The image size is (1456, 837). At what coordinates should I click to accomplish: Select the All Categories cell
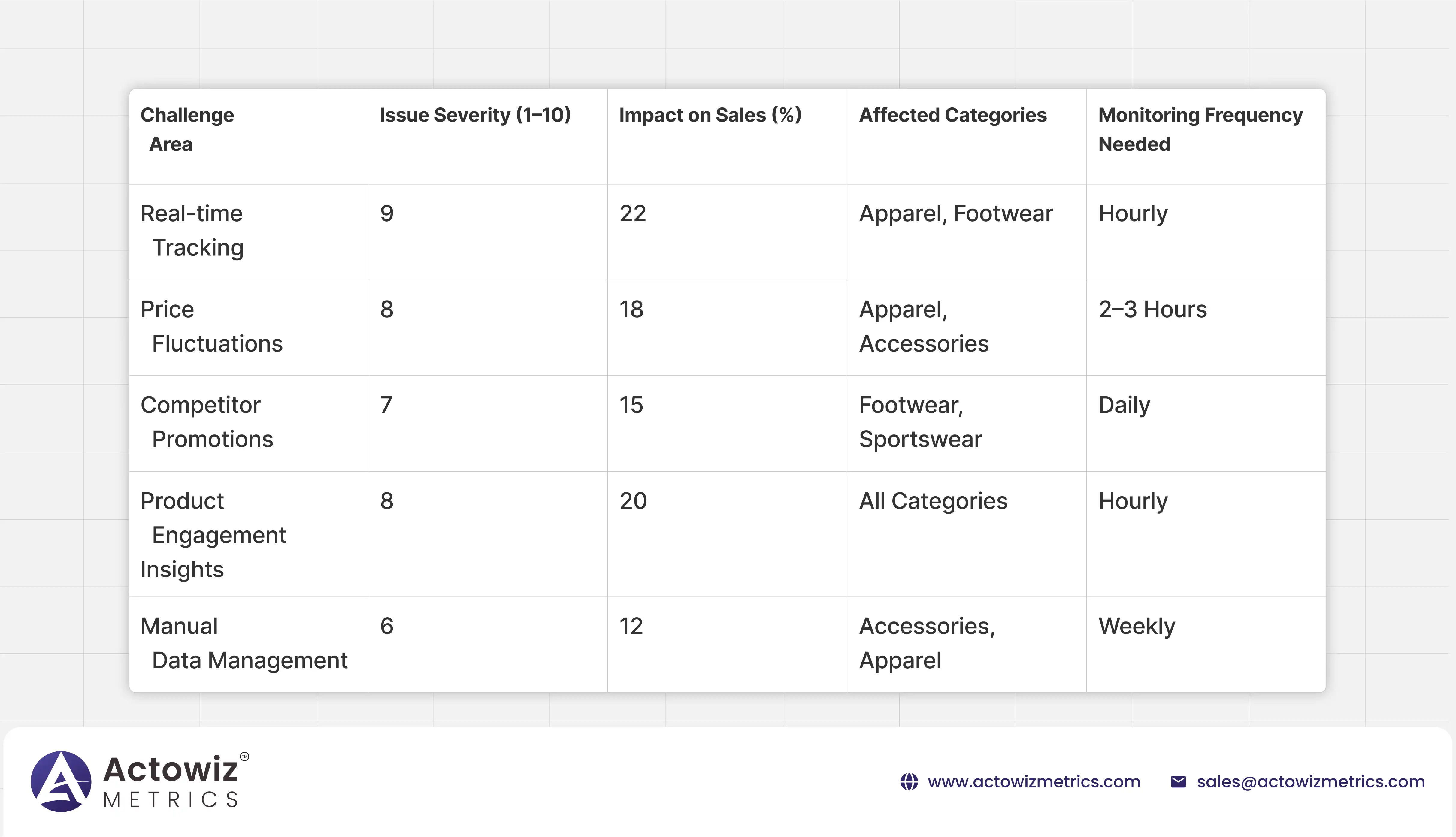tap(933, 501)
